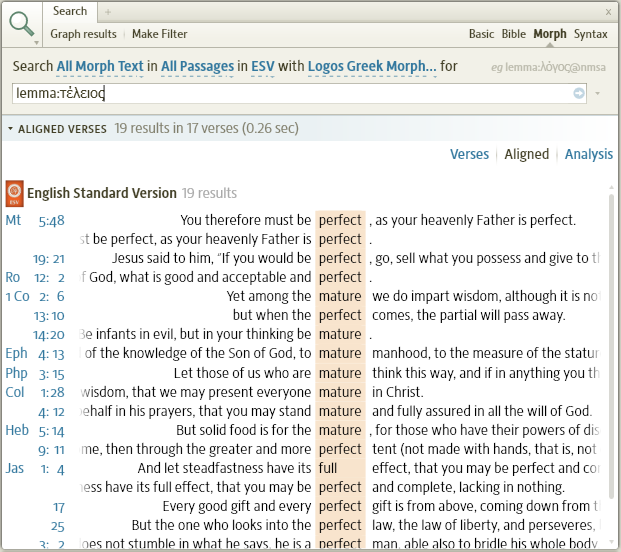This screenshot has width=621, height=552.
Task: Select the Morph search type
Action: click(550, 34)
